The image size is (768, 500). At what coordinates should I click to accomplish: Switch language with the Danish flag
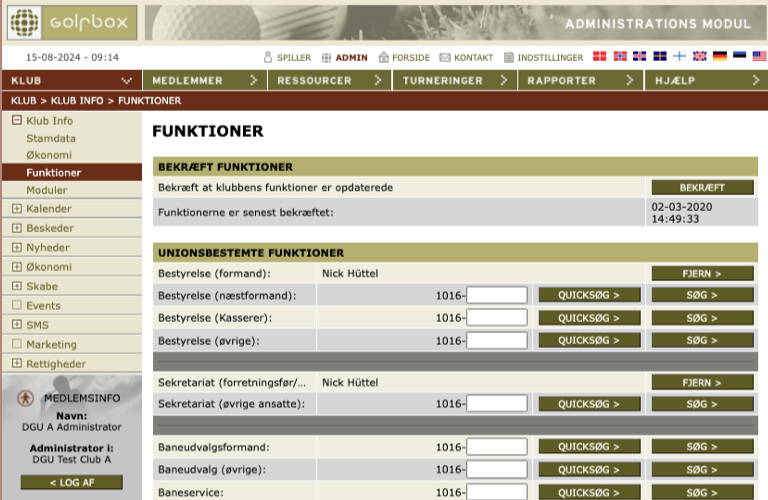pyautogui.click(x=600, y=56)
